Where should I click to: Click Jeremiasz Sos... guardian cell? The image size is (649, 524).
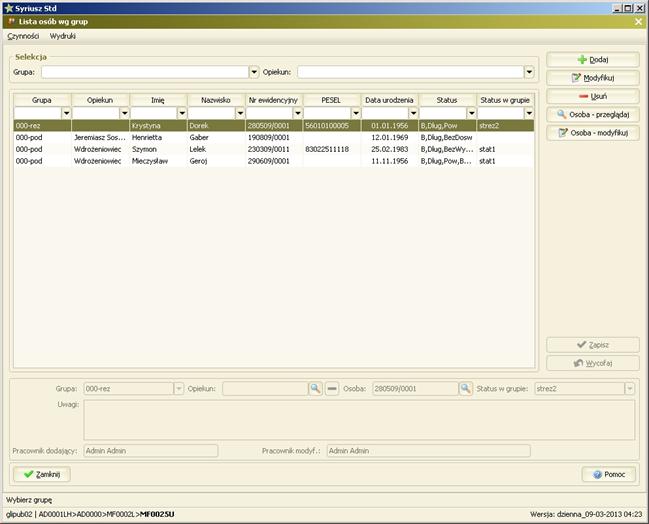(x=100, y=137)
